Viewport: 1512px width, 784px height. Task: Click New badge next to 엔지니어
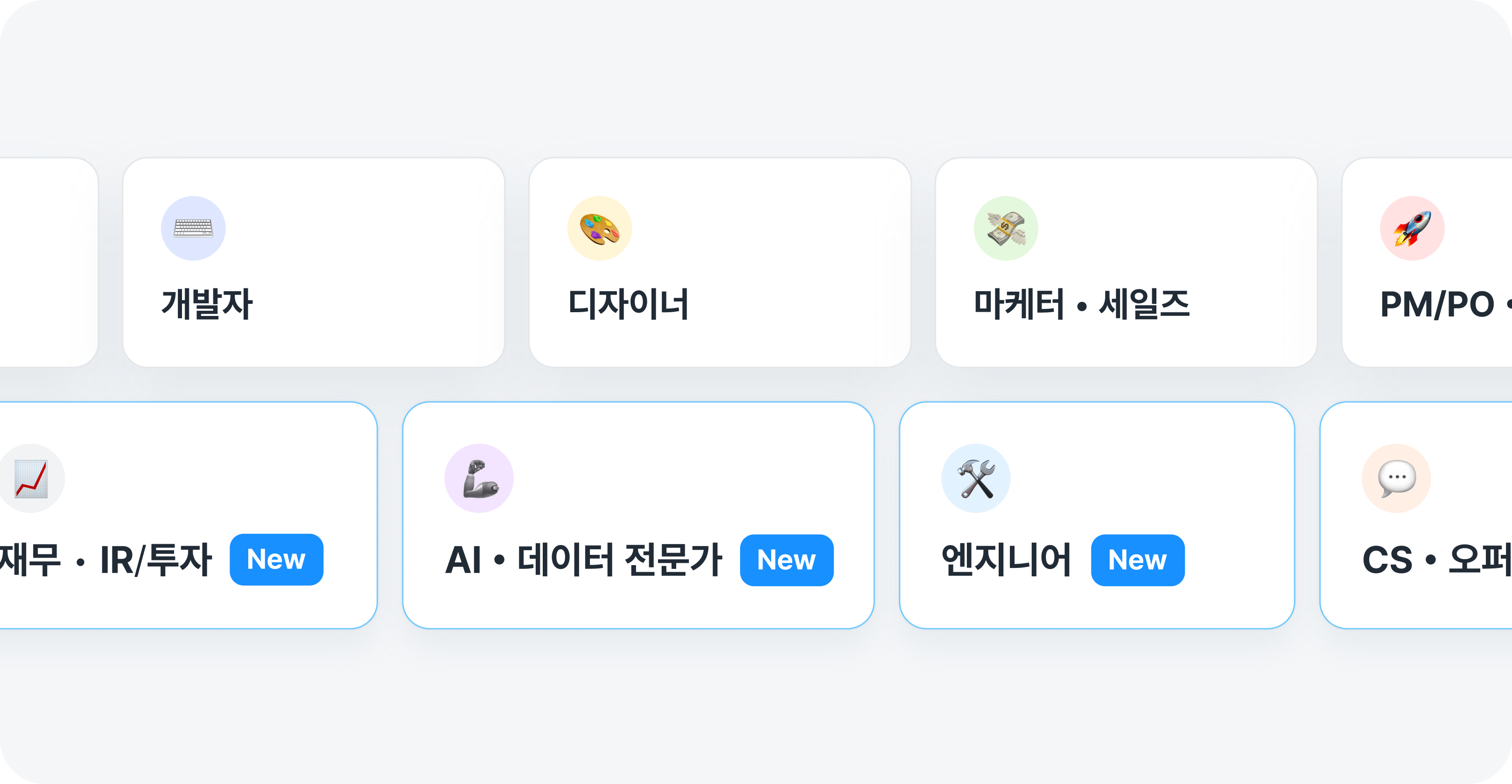[1138, 560]
